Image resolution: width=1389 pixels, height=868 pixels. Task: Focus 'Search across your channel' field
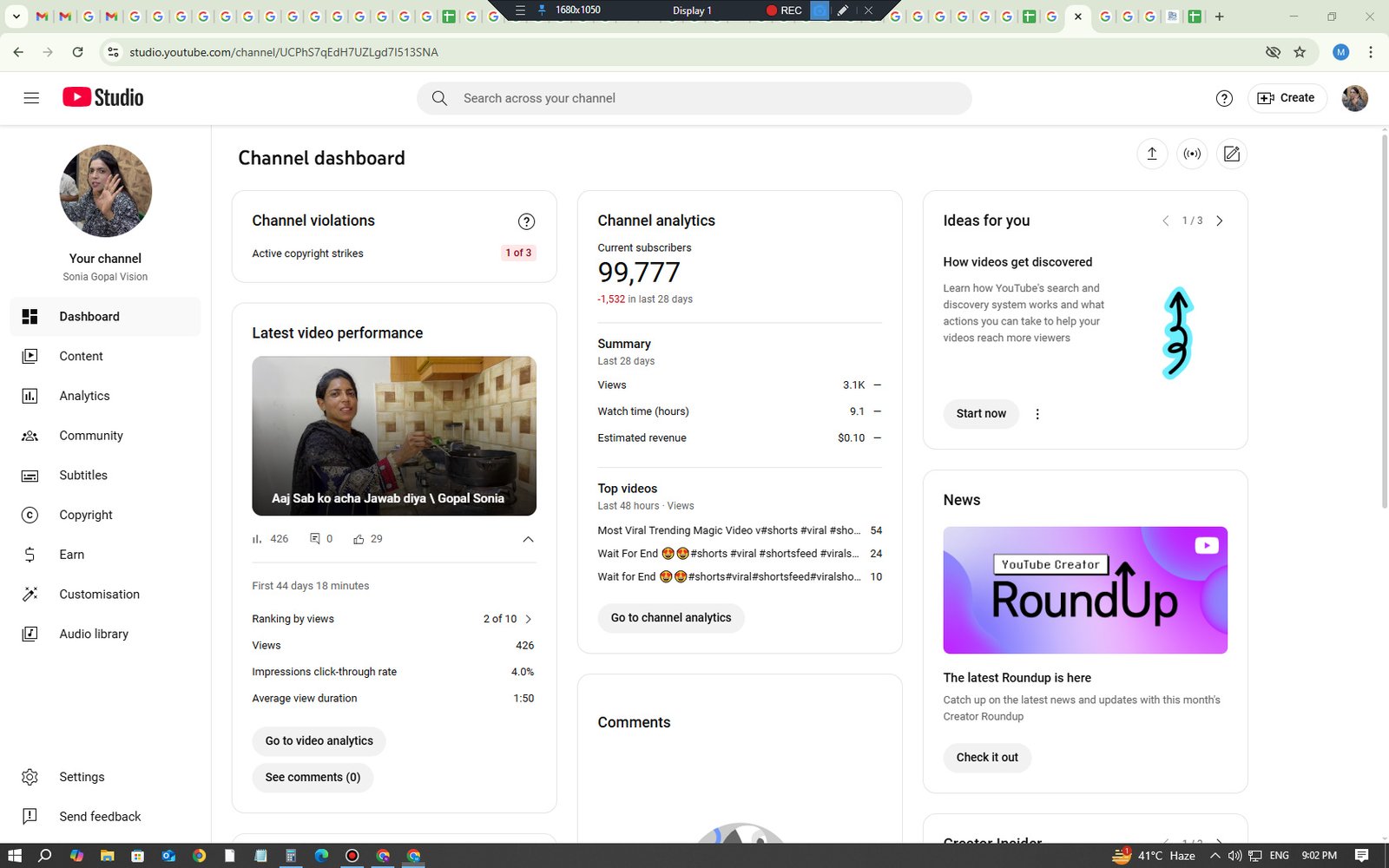(x=694, y=98)
